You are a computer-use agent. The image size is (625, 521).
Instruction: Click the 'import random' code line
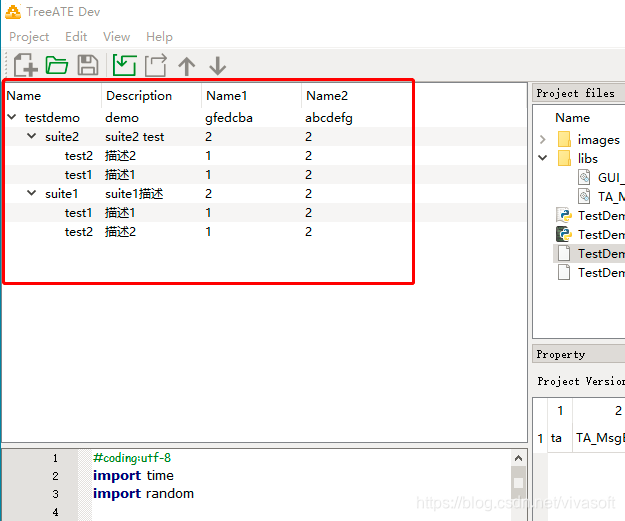click(x=143, y=493)
